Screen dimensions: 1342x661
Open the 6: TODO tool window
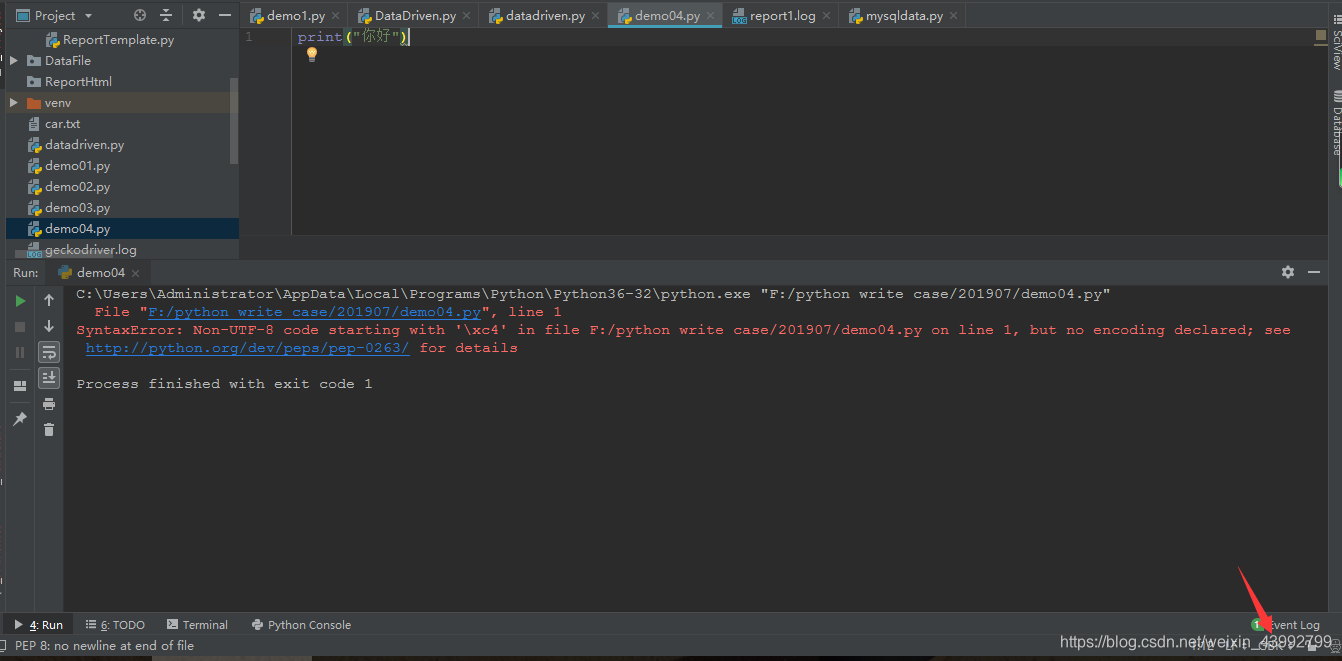(x=115, y=624)
